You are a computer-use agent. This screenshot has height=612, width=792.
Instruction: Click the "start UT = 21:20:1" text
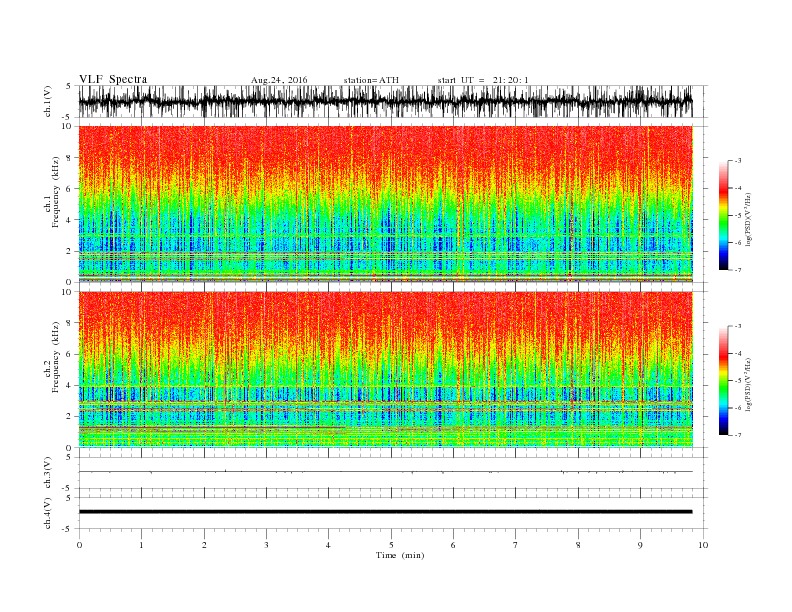point(483,80)
